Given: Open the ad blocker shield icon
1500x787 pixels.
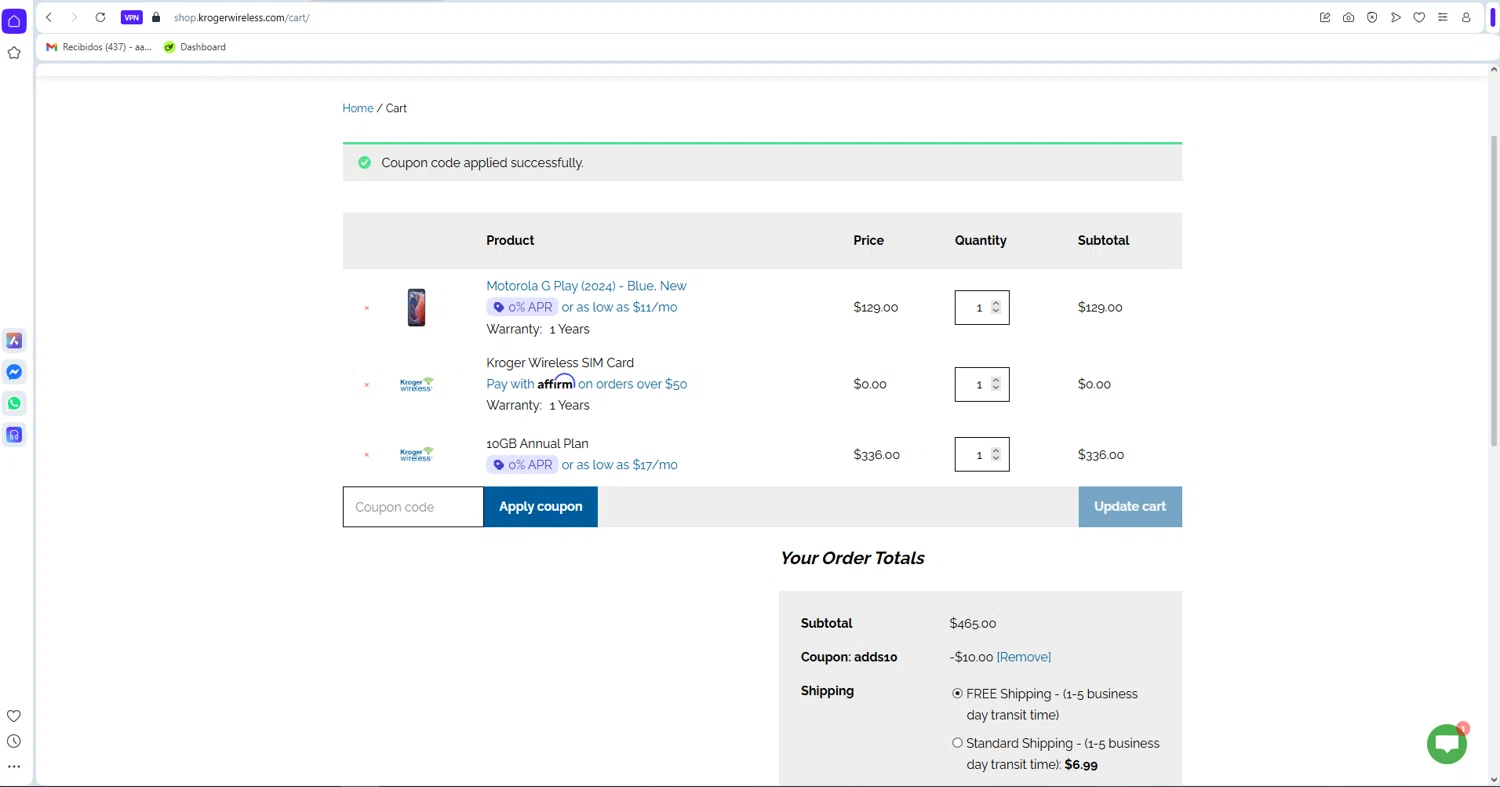Looking at the screenshot, I should (x=1372, y=17).
